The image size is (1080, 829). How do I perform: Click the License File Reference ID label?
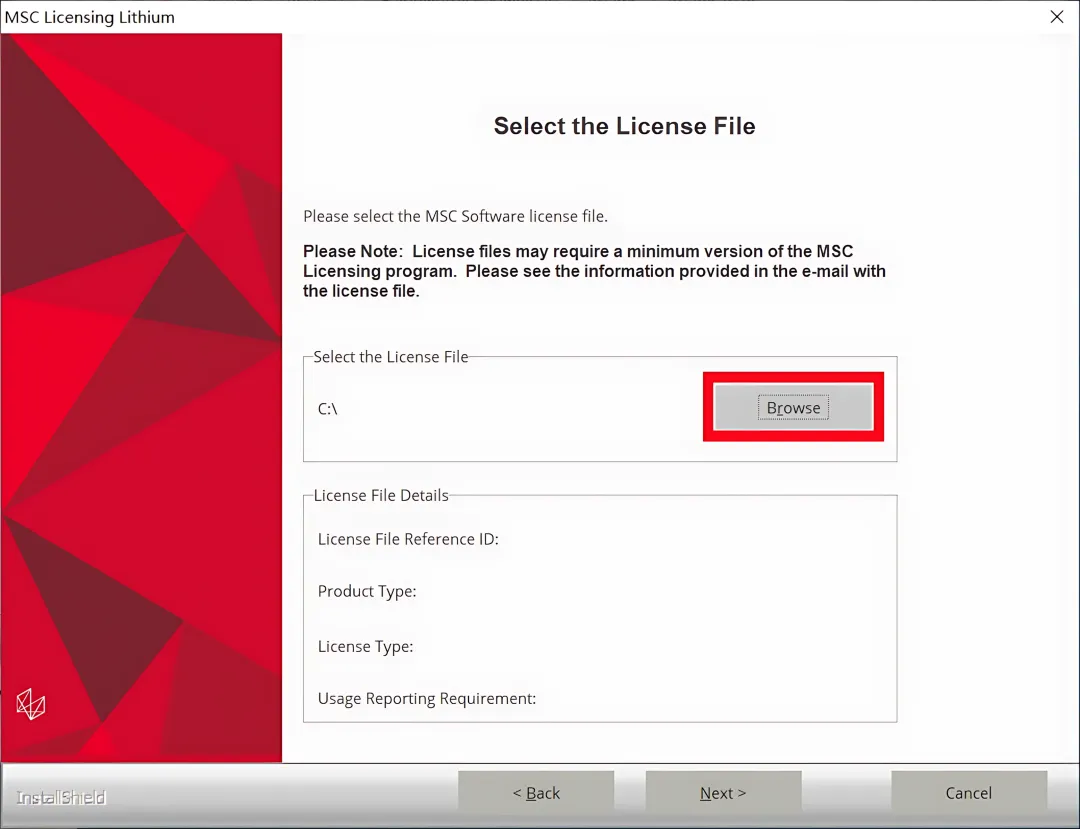pyautogui.click(x=408, y=539)
